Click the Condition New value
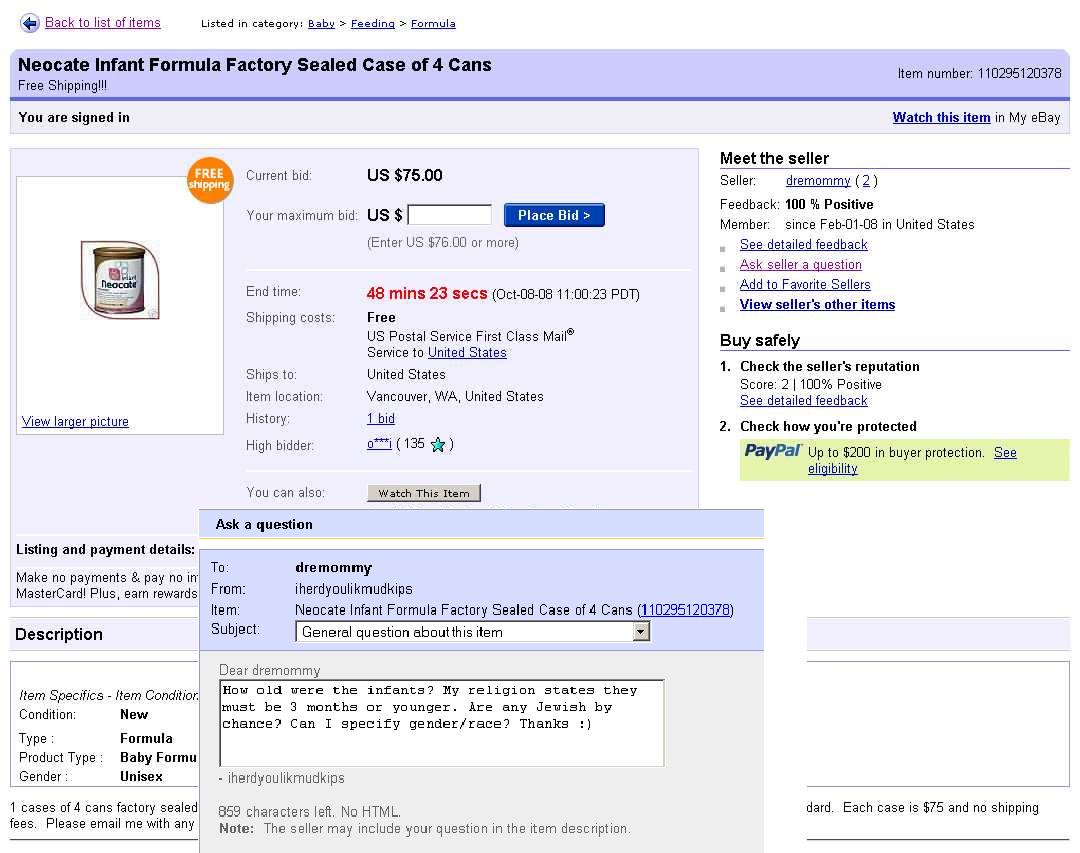Screen dimensions: 1080x853 pos(134,715)
